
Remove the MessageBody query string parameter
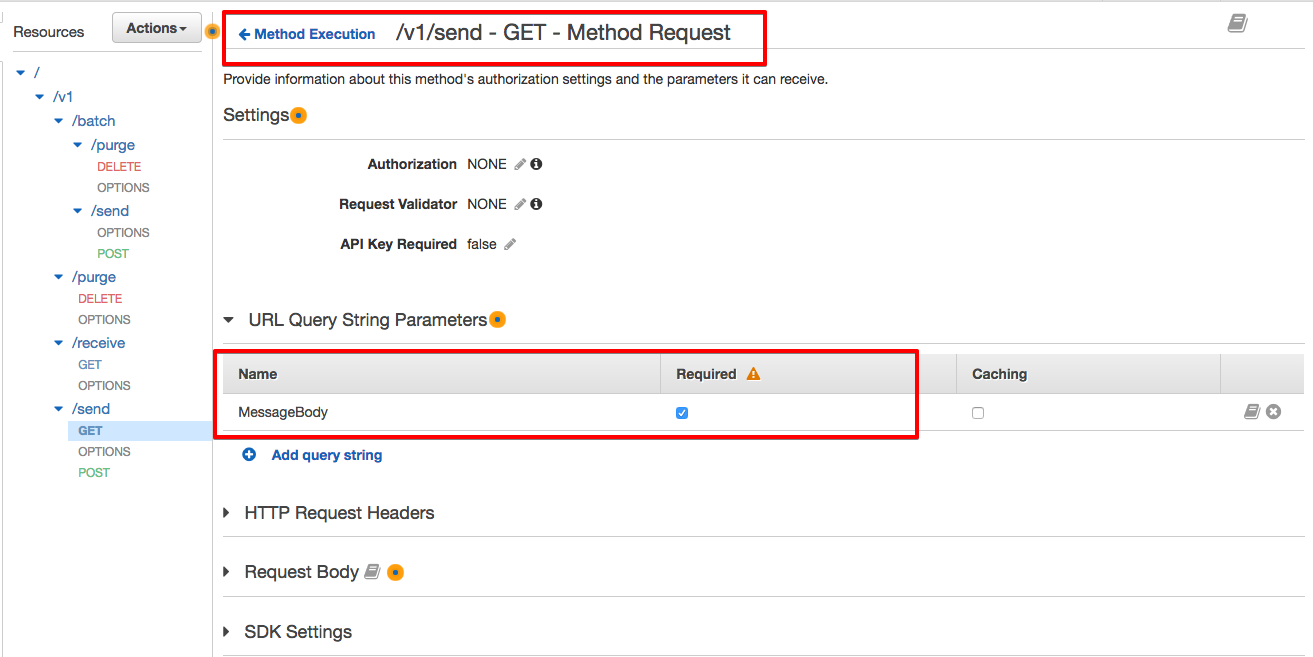coord(1273,411)
